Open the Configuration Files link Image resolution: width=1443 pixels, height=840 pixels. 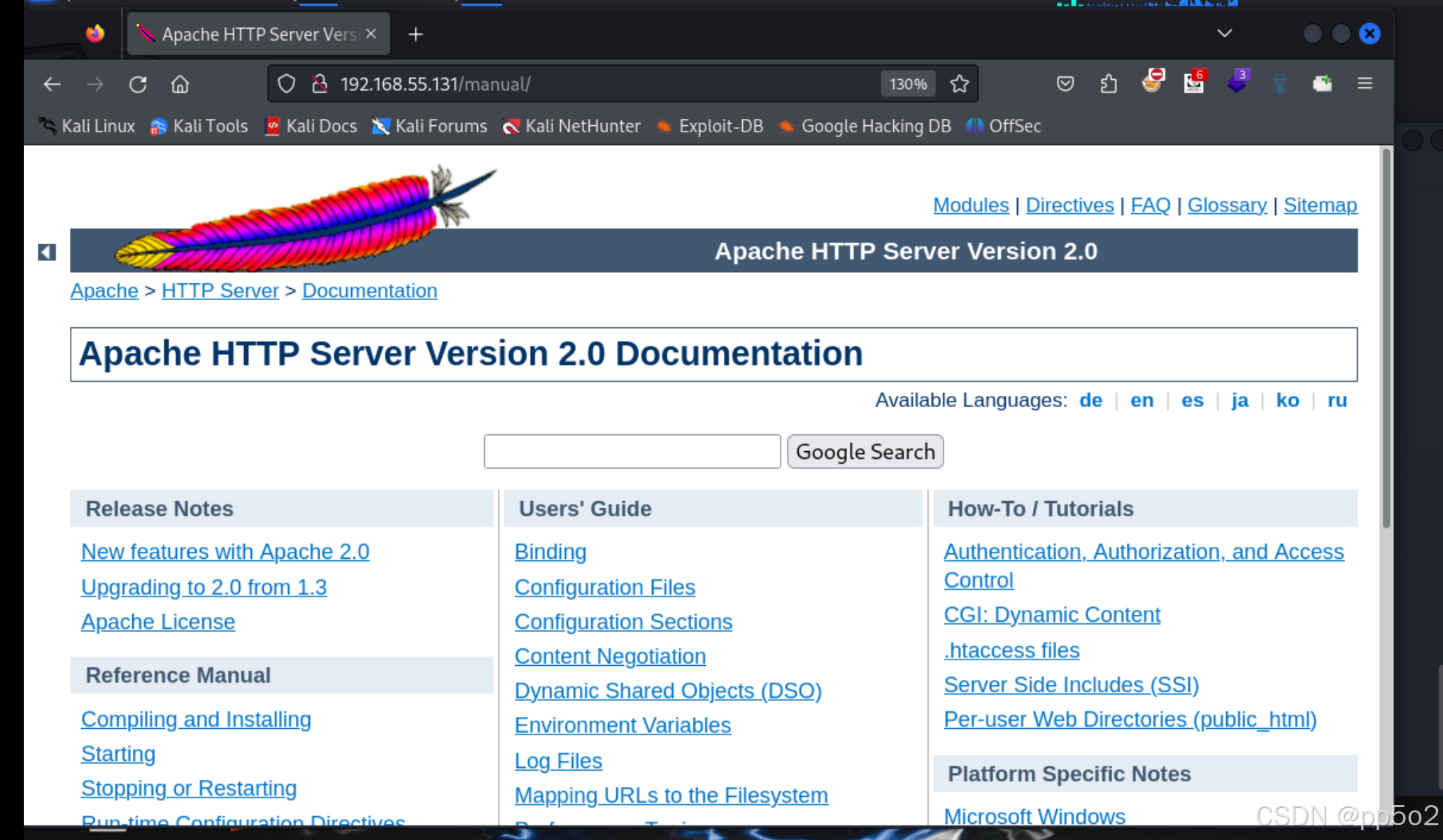pyautogui.click(x=604, y=587)
